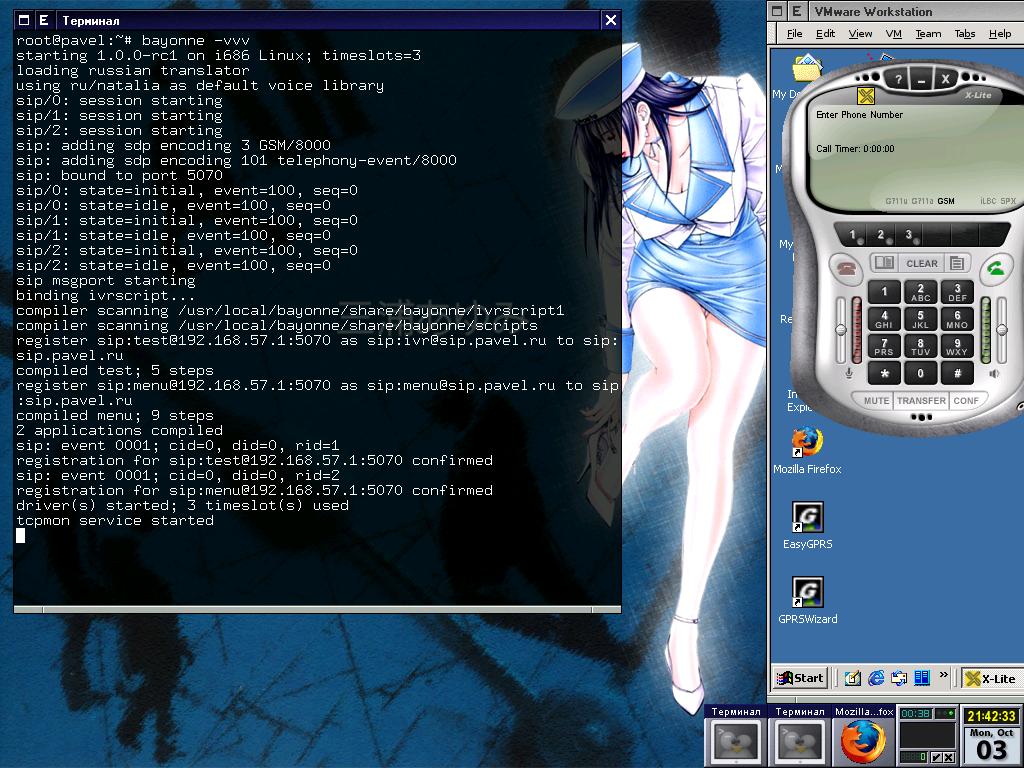
Task: Click the Windows Start button
Action: pyautogui.click(x=800, y=678)
